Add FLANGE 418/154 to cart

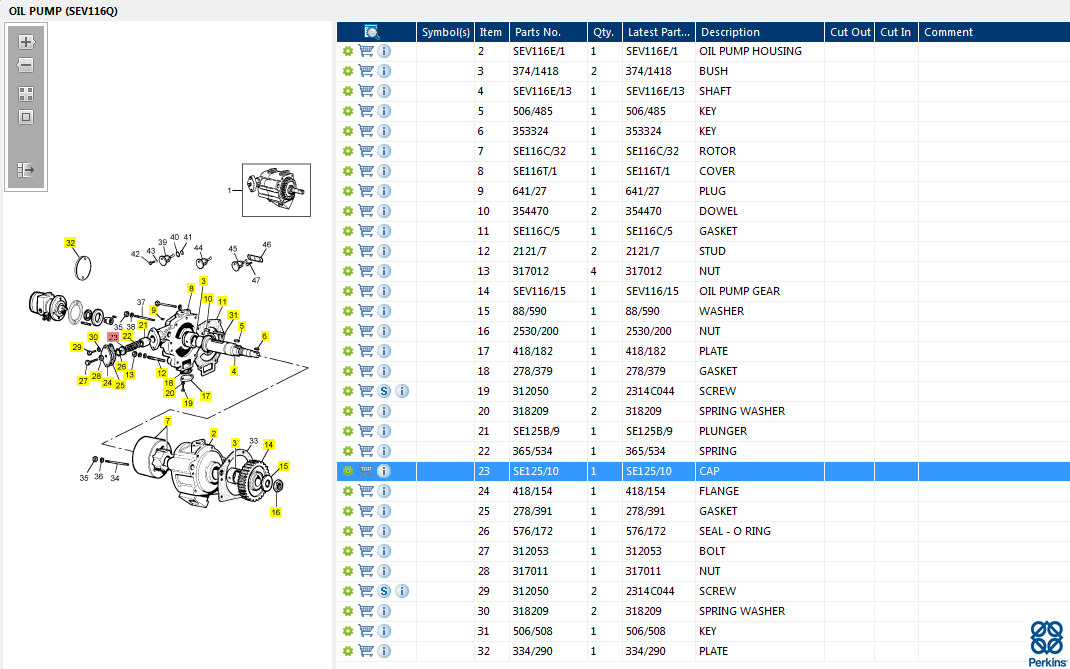[366, 491]
